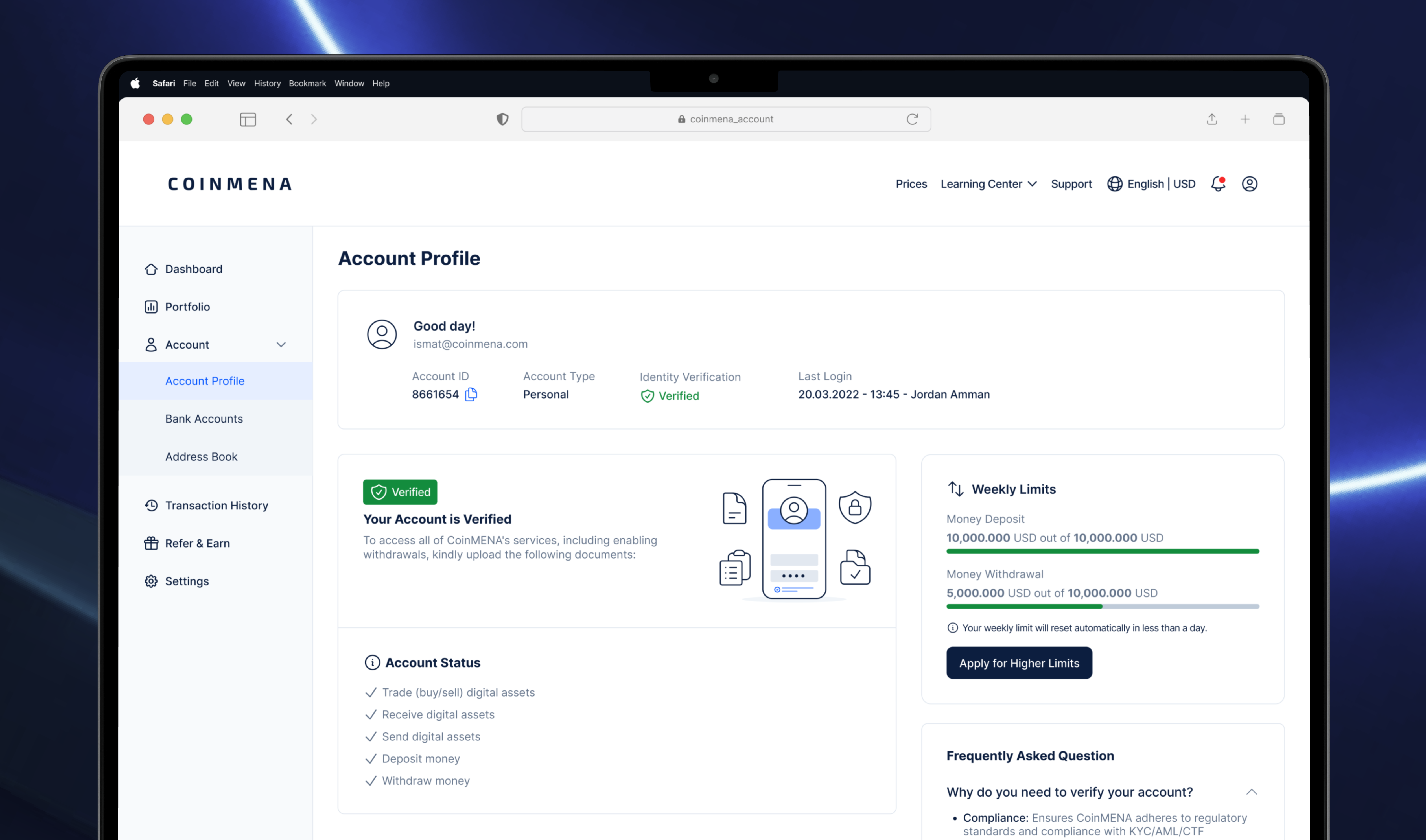The image size is (1426, 840).
Task: Go forward with the browser forward arrow
Action: 314,119
